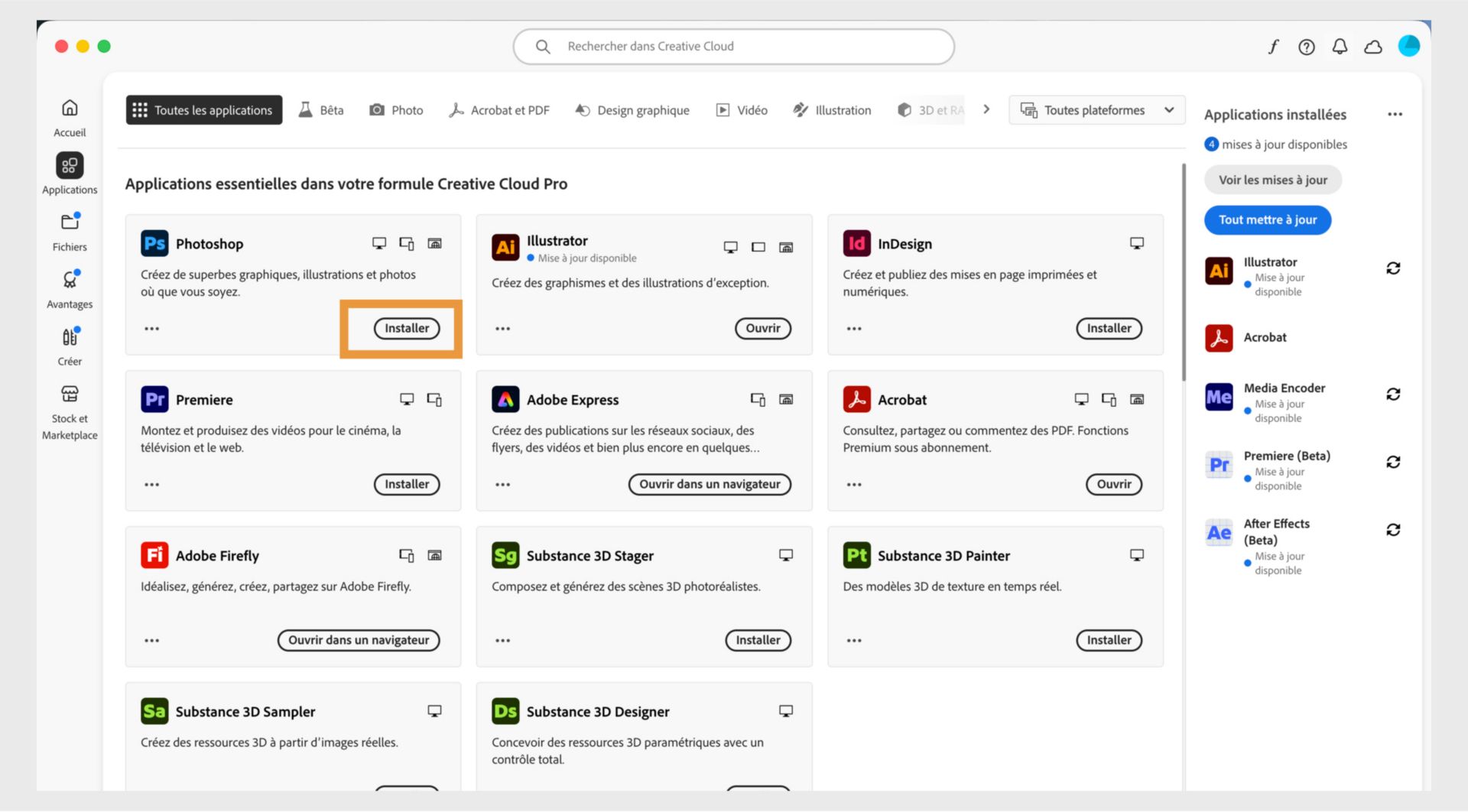Open Acrobat card more options menu
The height and width of the screenshot is (812, 1468).
854,485
